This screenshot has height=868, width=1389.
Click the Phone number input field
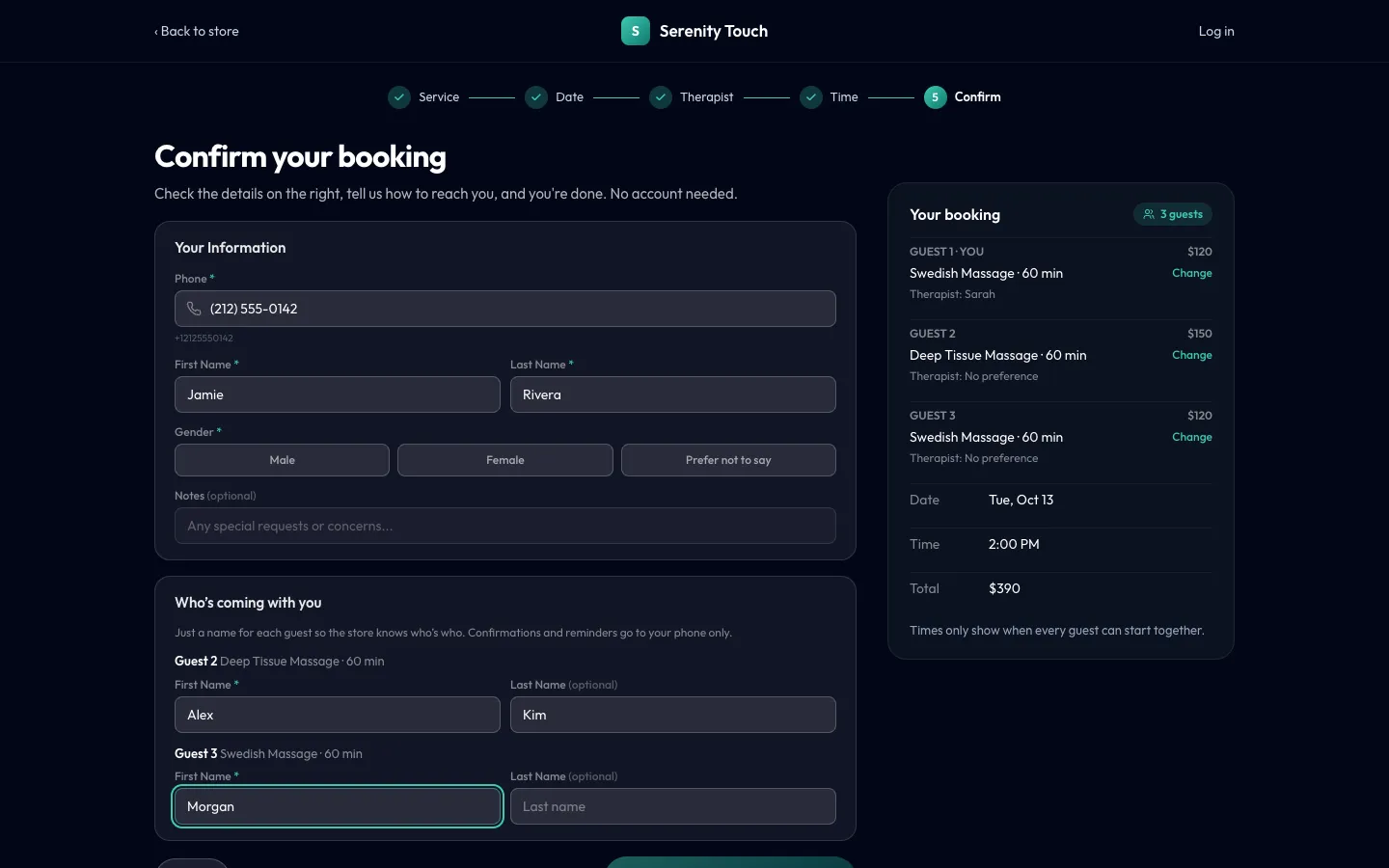(505, 309)
